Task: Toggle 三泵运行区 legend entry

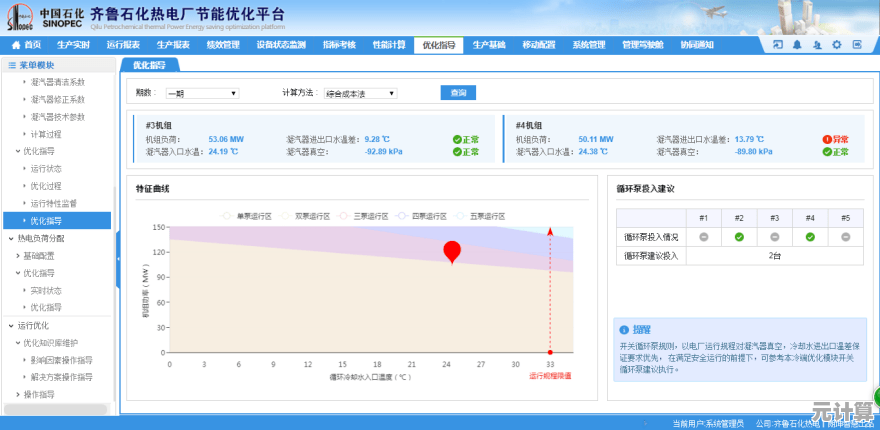Action: pyautogui.click(x=365, y=215)
